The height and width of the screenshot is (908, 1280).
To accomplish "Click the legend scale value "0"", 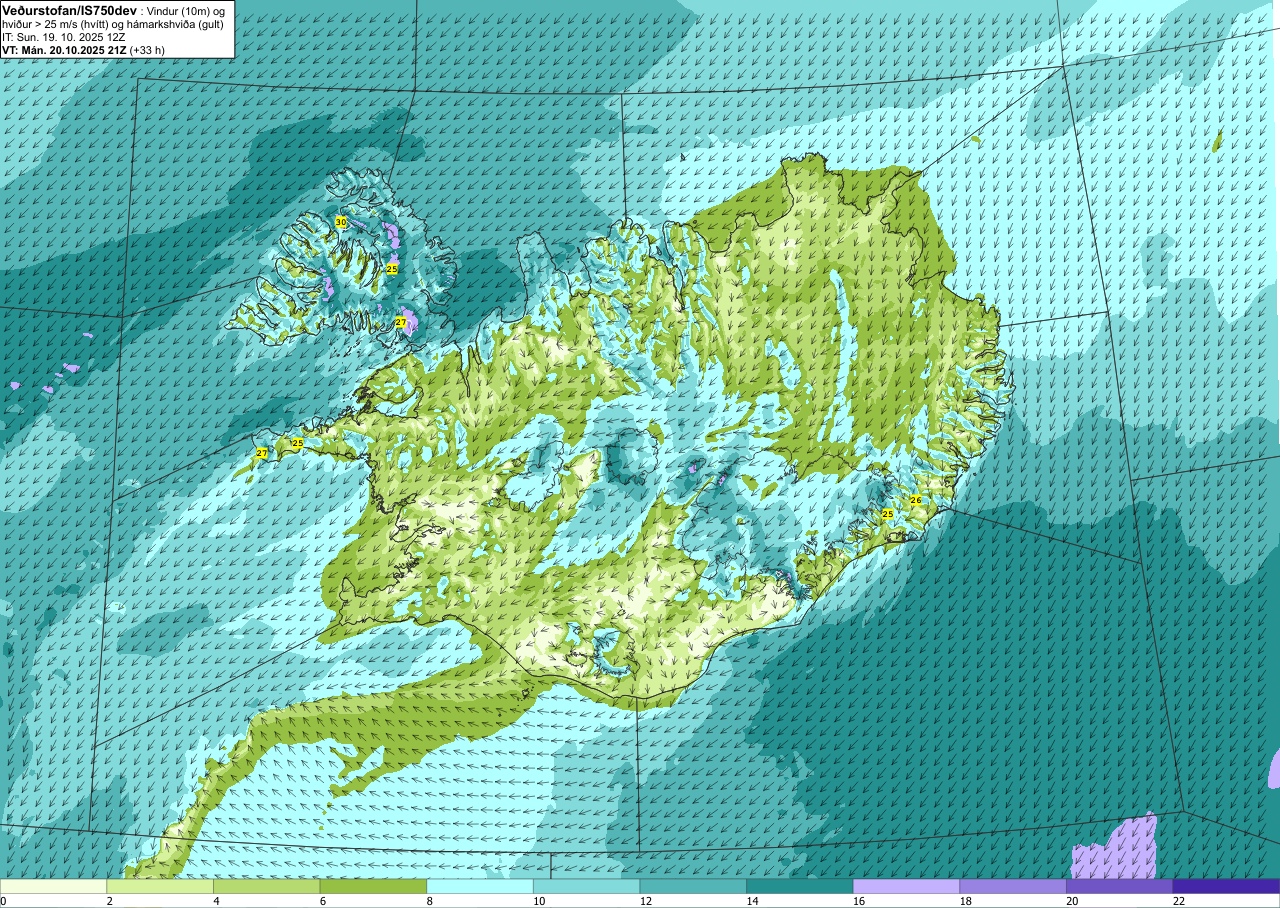I will click(x=4, y=901).
